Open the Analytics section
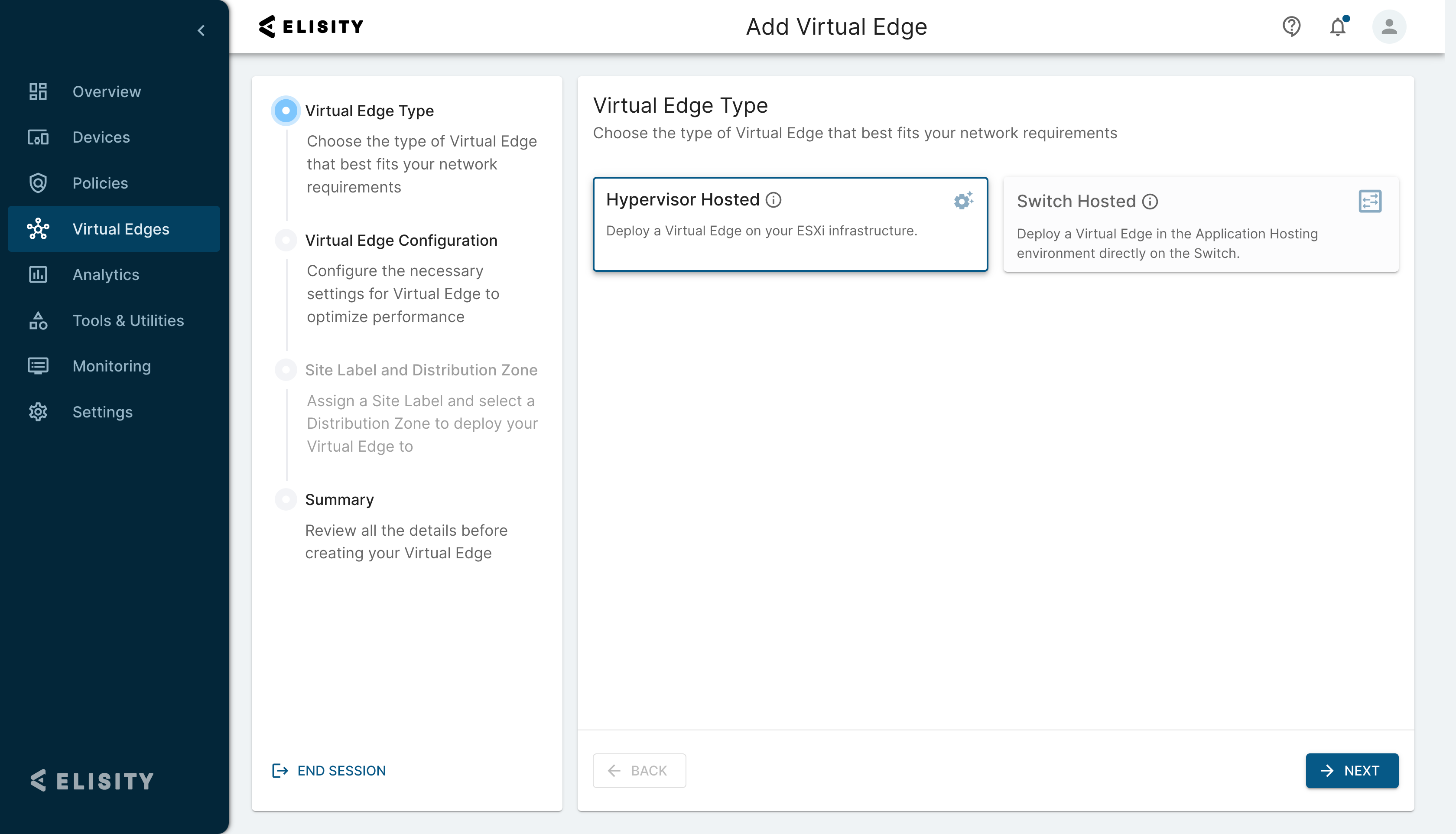1456x834 pixels. pyautogui.click(x=114, y=274)
